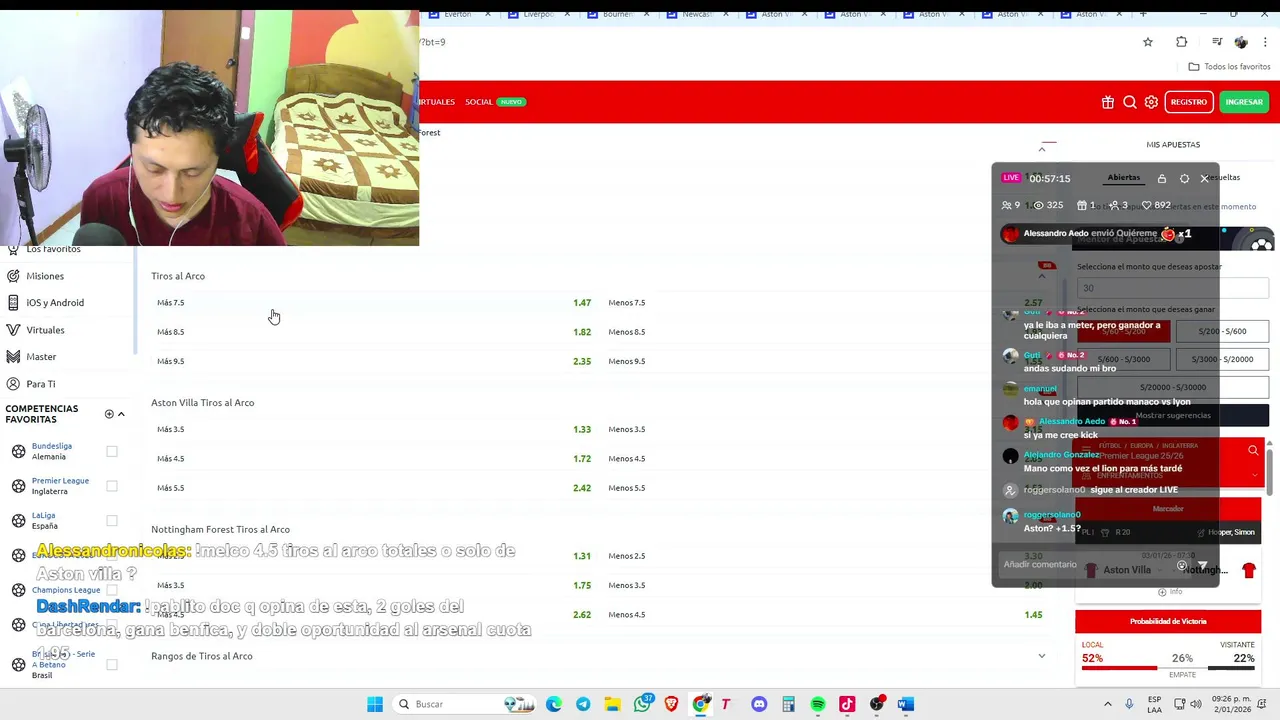Open the live chat overlay settings gear
This screenshot has height=720, width=1280.
tap(1184, 178)
